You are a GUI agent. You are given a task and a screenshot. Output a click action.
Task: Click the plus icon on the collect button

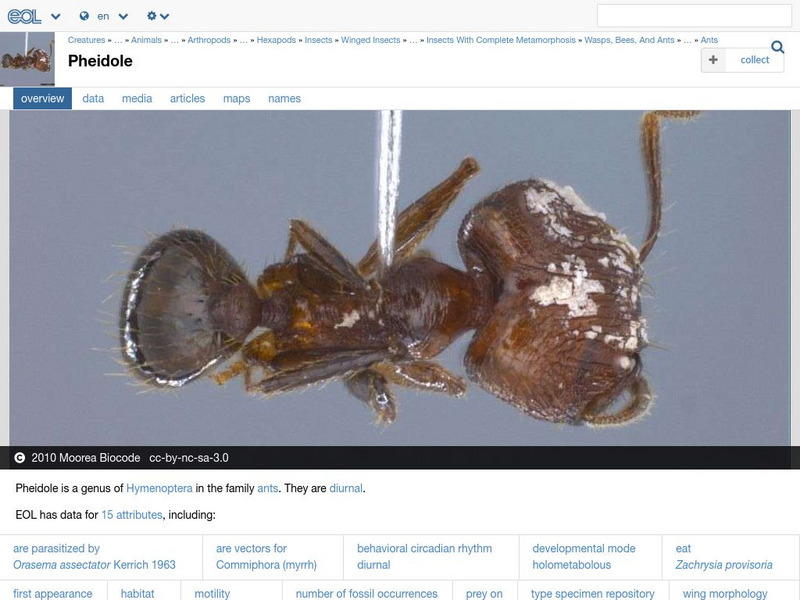713,60
